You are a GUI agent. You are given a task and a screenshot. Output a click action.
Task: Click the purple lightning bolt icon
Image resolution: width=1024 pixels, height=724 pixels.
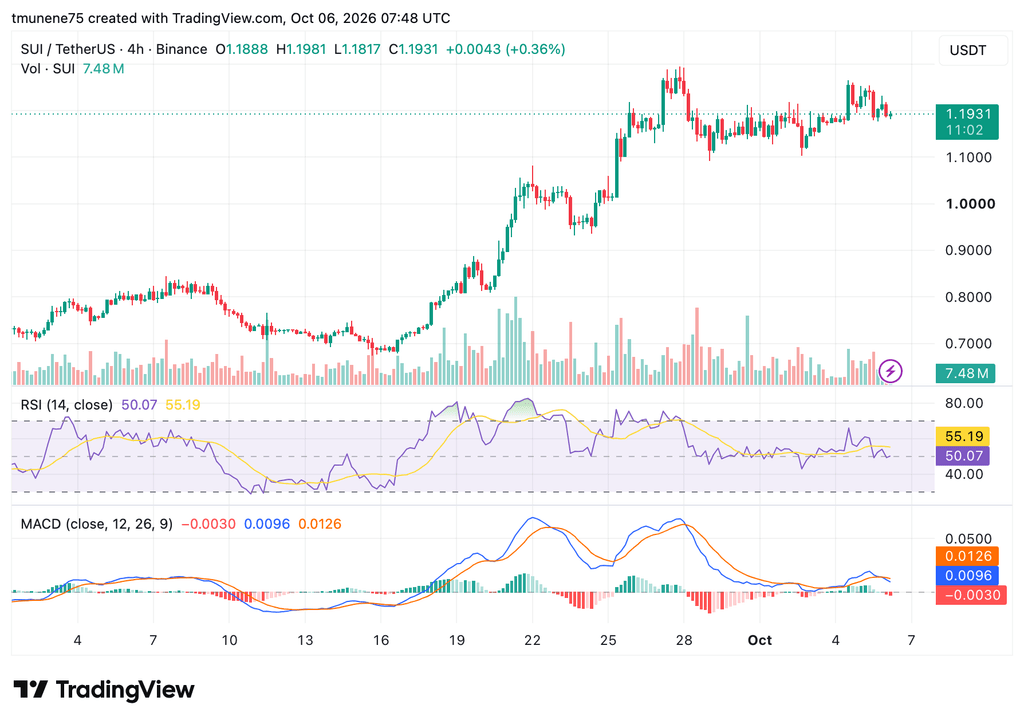[x=890, y=371]
